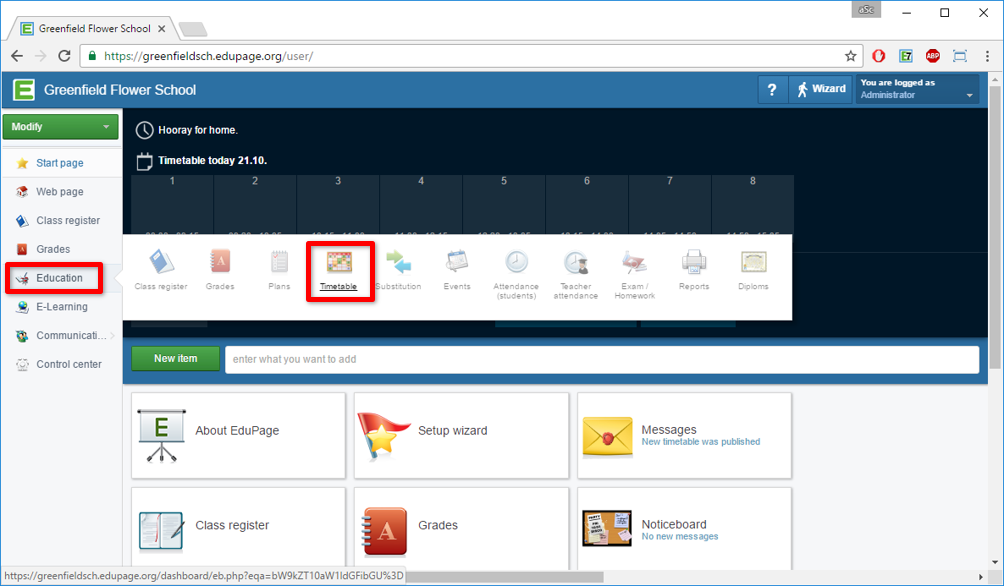Click the screen capture extension icon
This screenshot has height=586, width=1004.
pos(959,56)
